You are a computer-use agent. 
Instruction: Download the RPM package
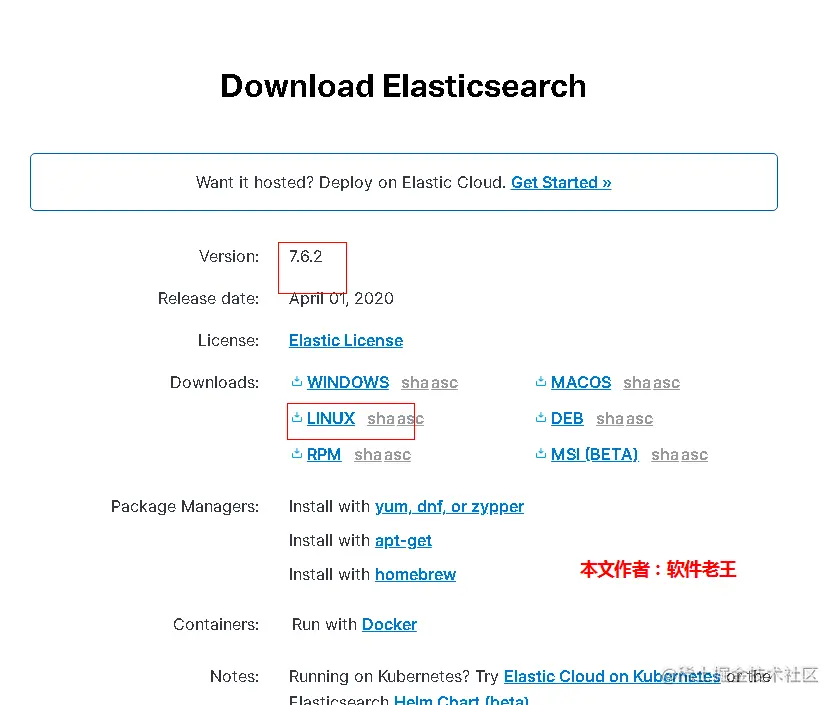pyautogui.click(x=324, y=455)
